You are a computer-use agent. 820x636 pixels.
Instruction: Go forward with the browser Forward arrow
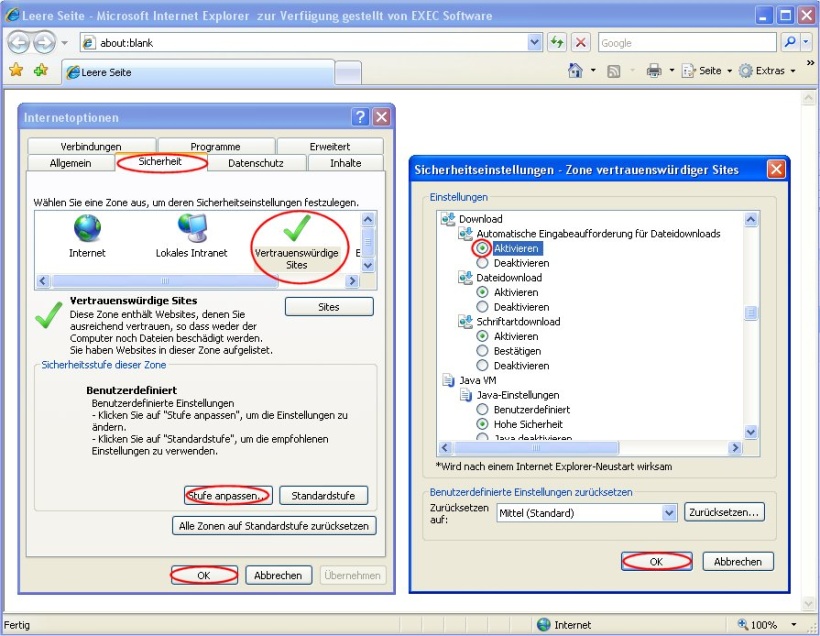44,42
